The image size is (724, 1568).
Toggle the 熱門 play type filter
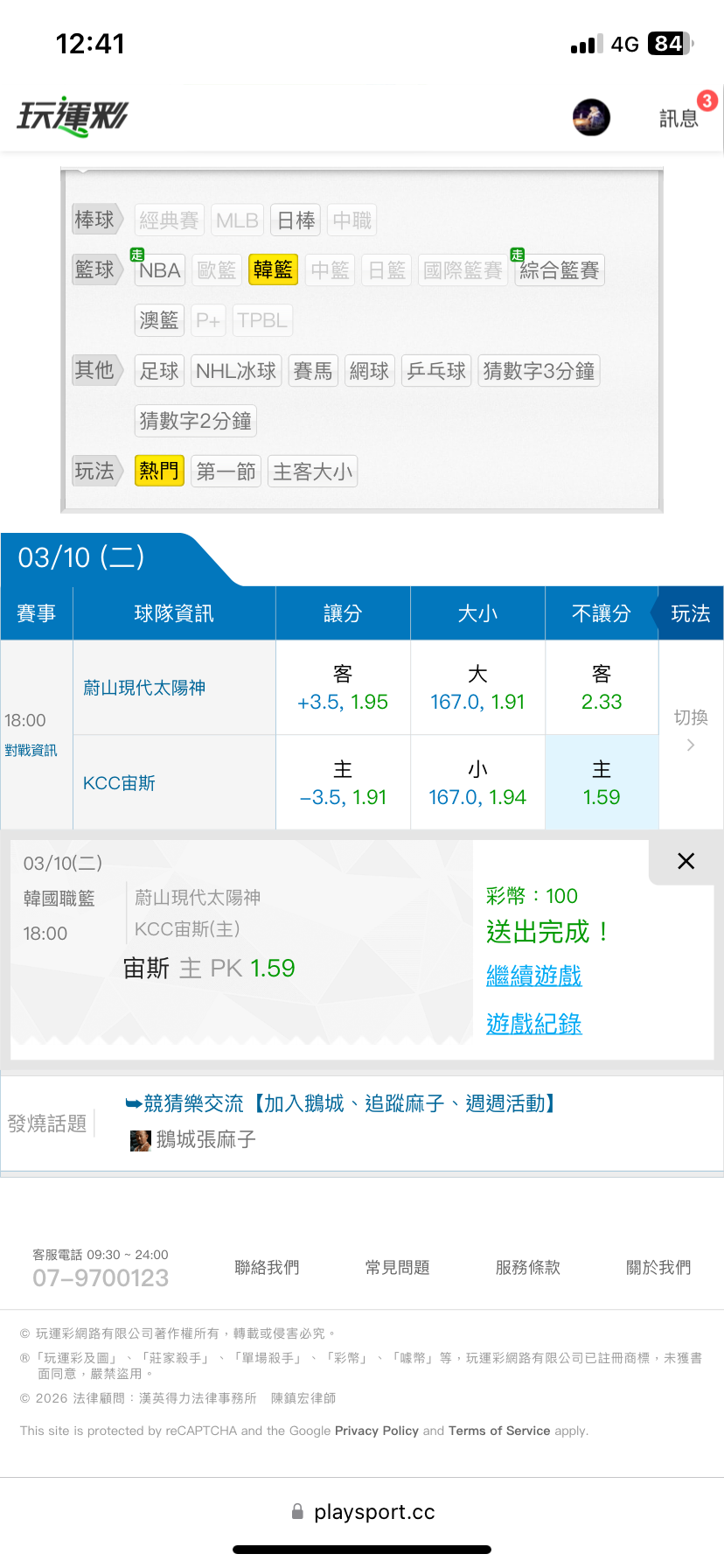coord(159,472)
